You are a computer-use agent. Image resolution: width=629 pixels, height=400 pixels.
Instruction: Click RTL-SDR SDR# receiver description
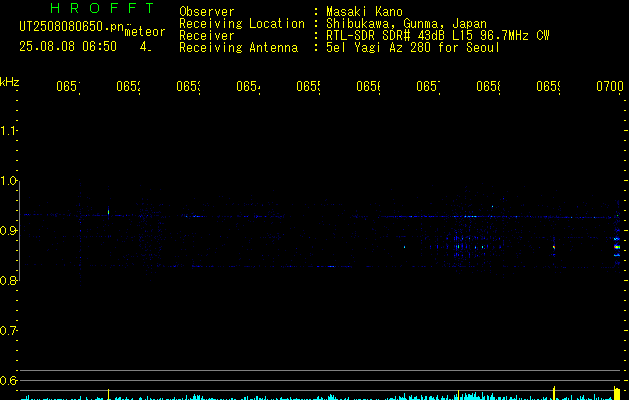pos(438,36)
